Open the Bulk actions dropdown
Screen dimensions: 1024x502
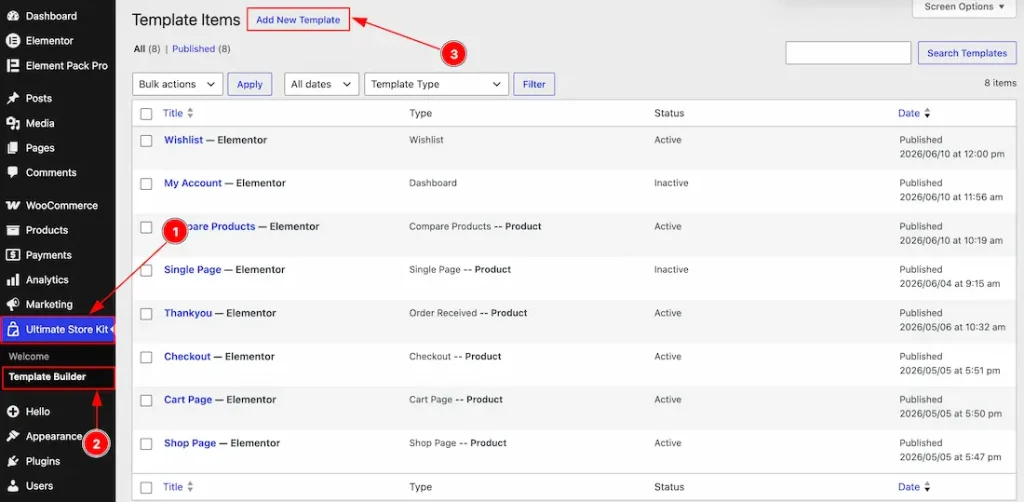178,84
